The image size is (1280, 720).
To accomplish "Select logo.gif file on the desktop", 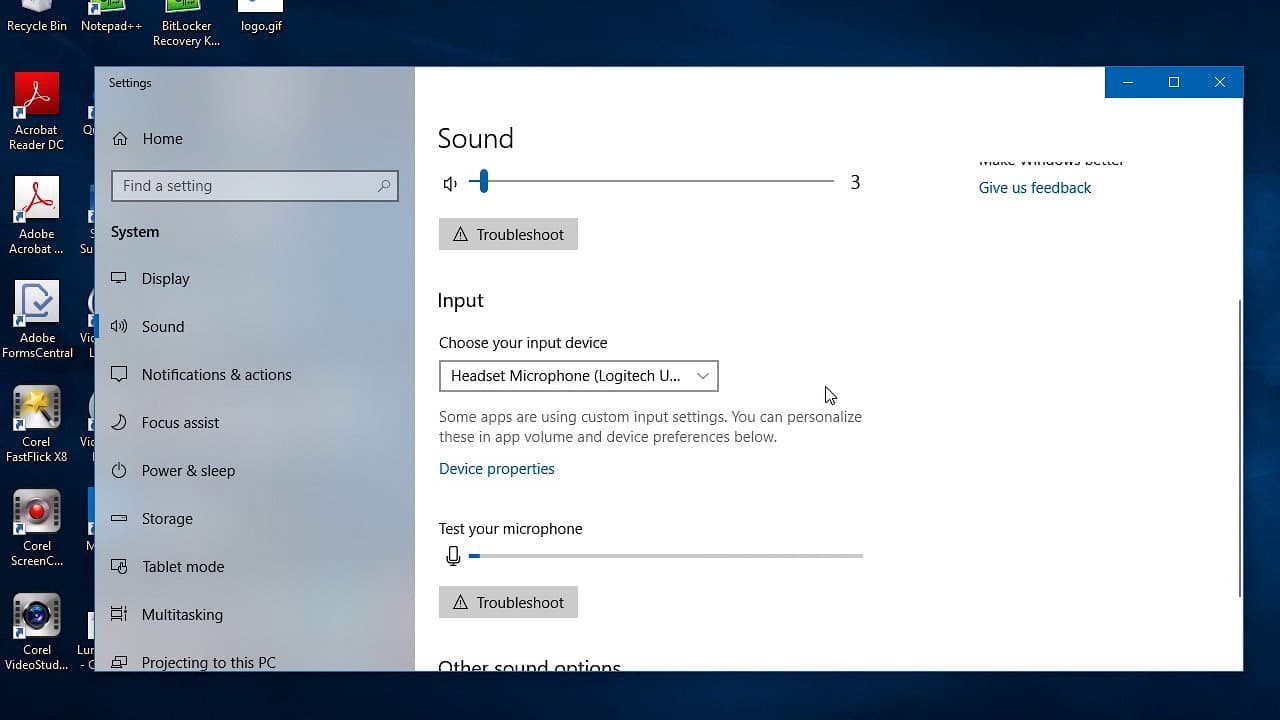I will click(x=261, y=17).
